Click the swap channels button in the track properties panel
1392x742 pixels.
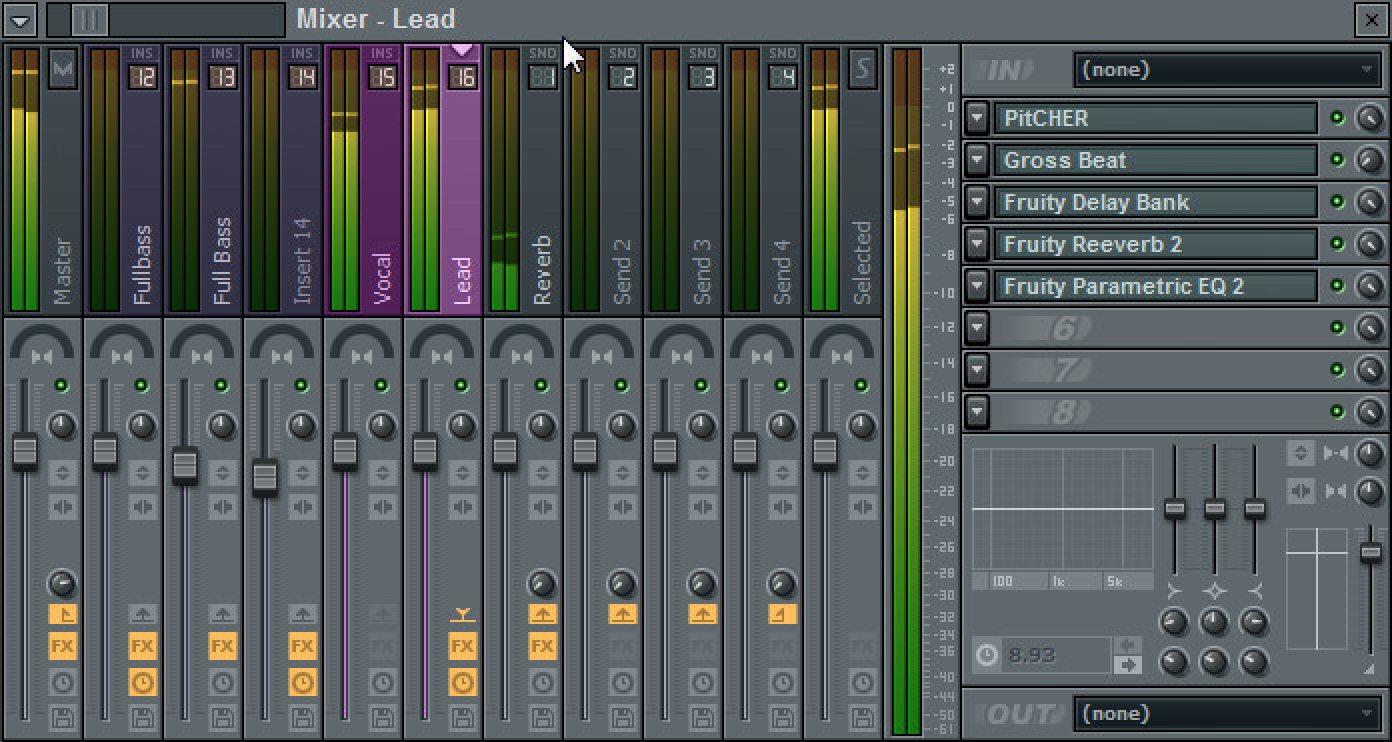[x=1299, y=491]
